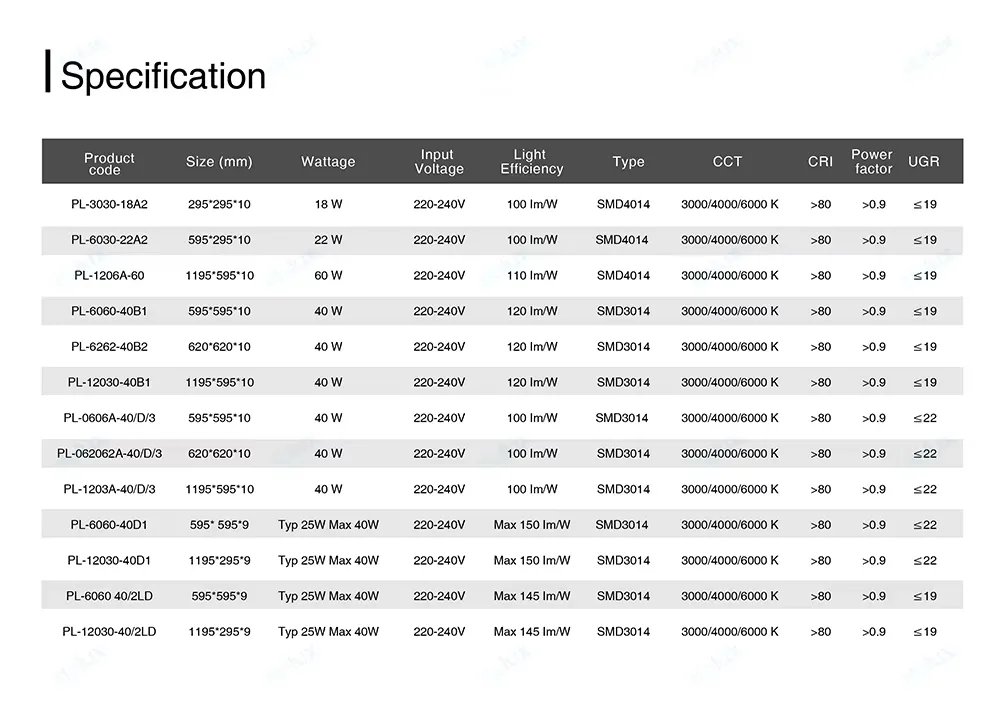Click product code PL-12030-40/2LD
This screenshot has height=707, width=1000.
[109, 632]
